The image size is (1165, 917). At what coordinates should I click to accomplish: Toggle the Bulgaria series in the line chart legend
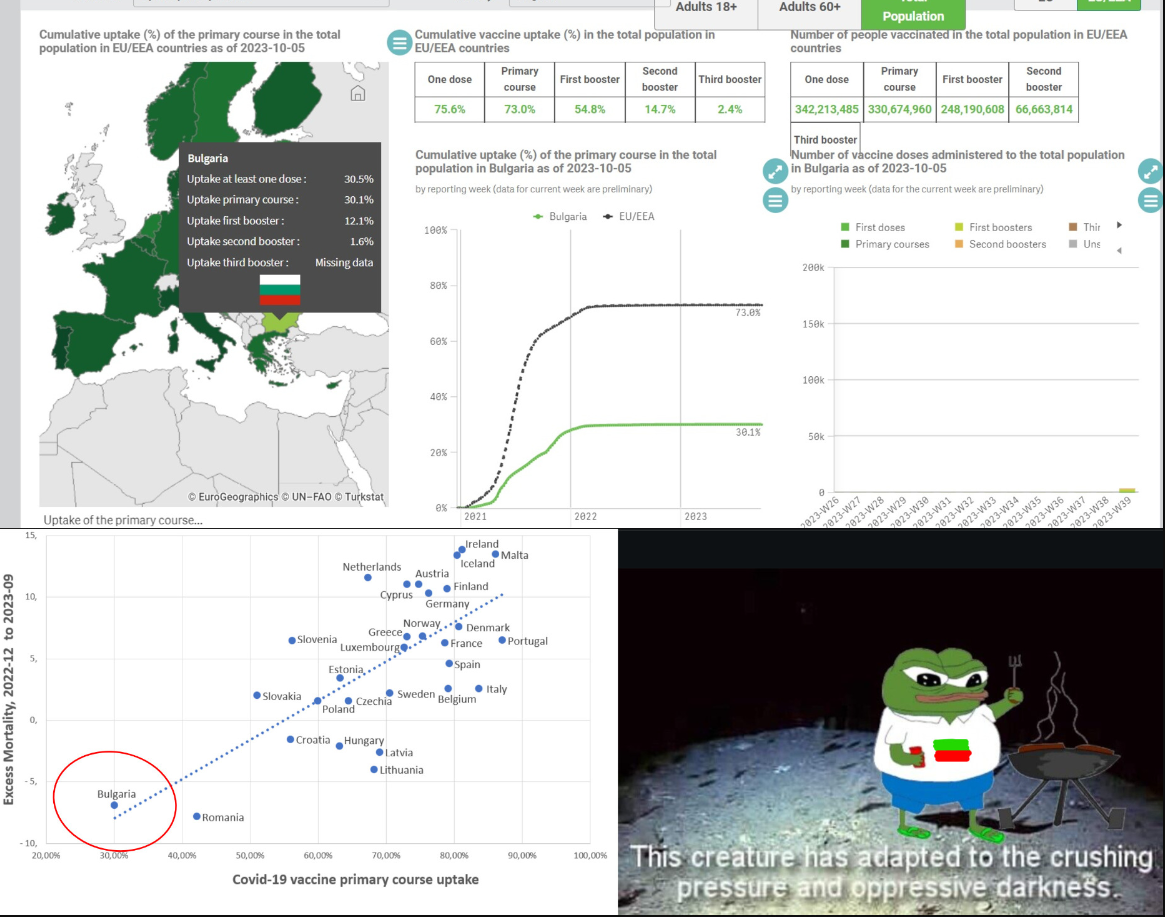pyautogui.click(x=560, y=216)
